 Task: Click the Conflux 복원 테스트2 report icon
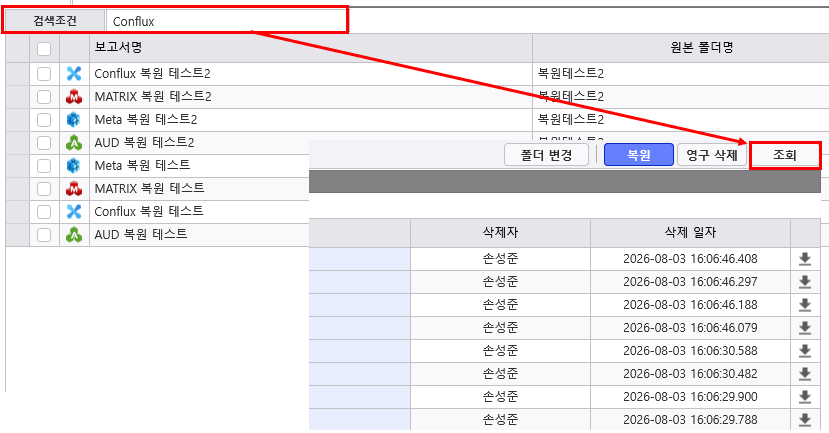point(74,73)
